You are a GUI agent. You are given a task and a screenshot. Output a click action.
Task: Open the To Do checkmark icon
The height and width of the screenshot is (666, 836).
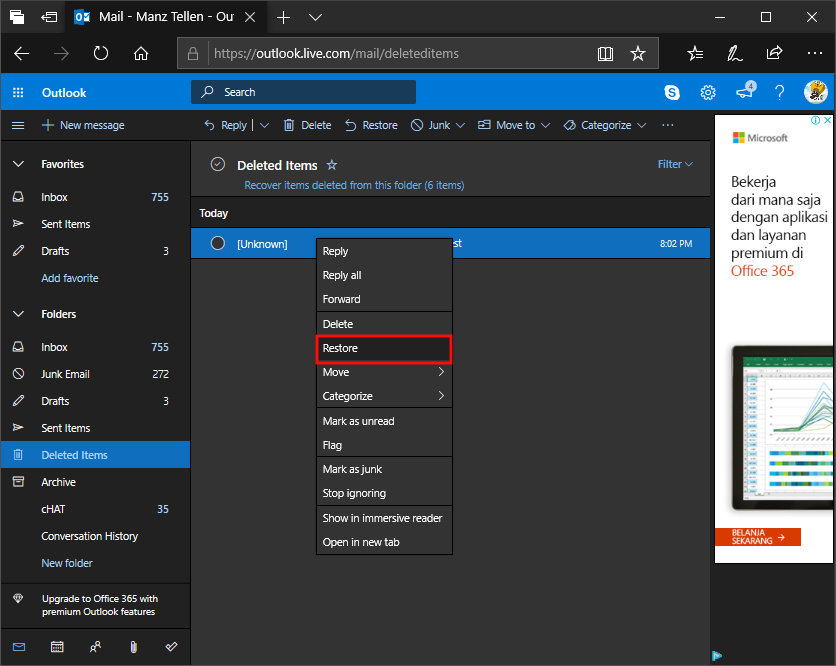(x=171, y=646)
